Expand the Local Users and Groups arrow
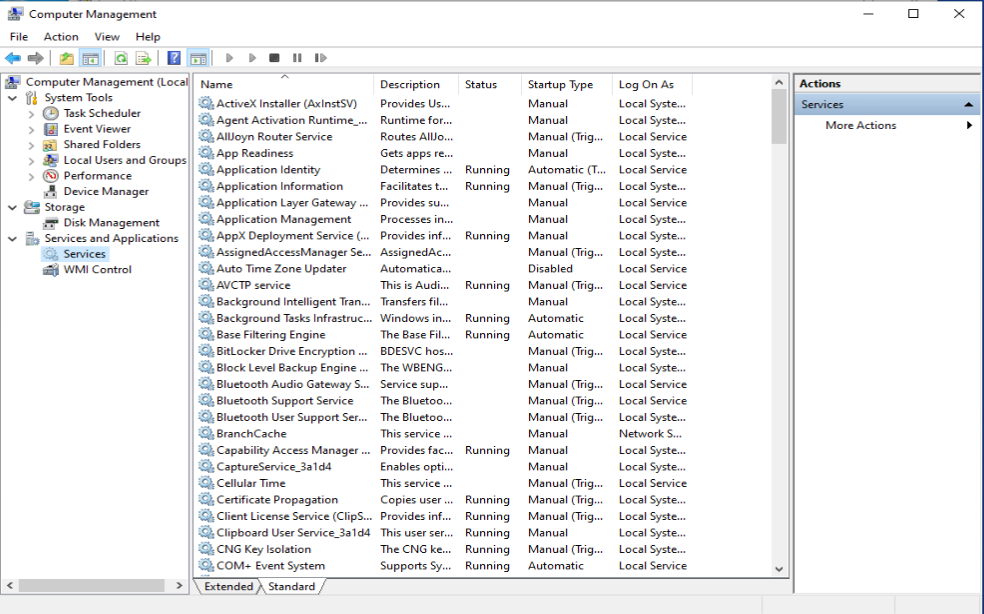Image resolution: width=984 pixels, height=614 pixels. pos(31,161)
